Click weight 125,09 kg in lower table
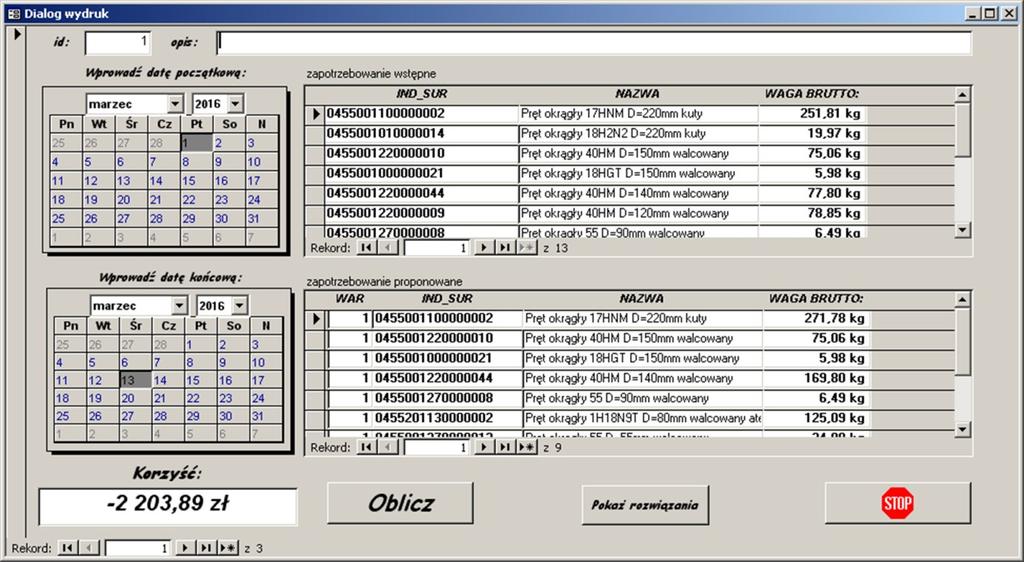 [x=816, y=418]
